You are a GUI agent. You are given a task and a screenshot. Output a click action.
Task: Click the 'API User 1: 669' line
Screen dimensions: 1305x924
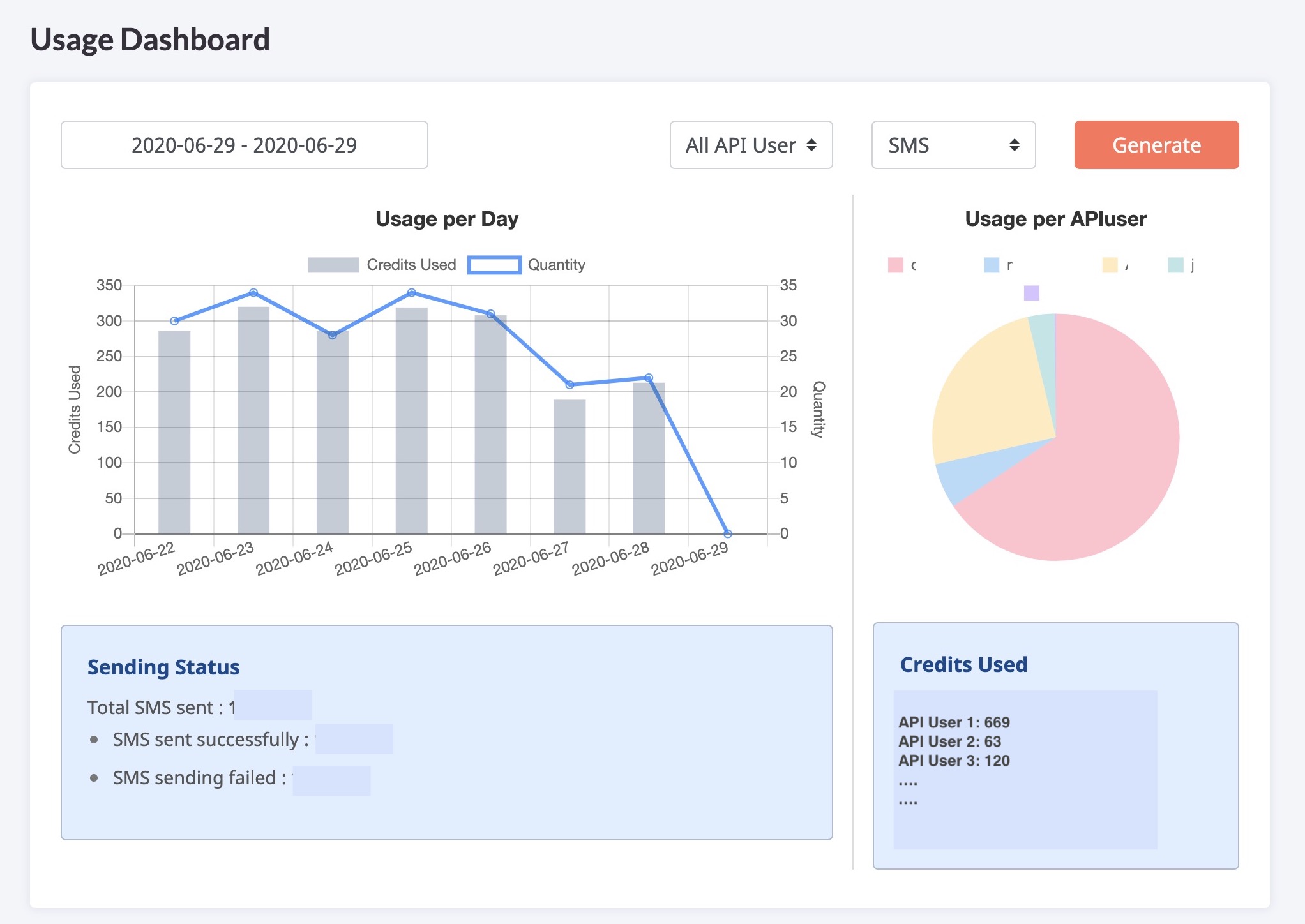954,722
